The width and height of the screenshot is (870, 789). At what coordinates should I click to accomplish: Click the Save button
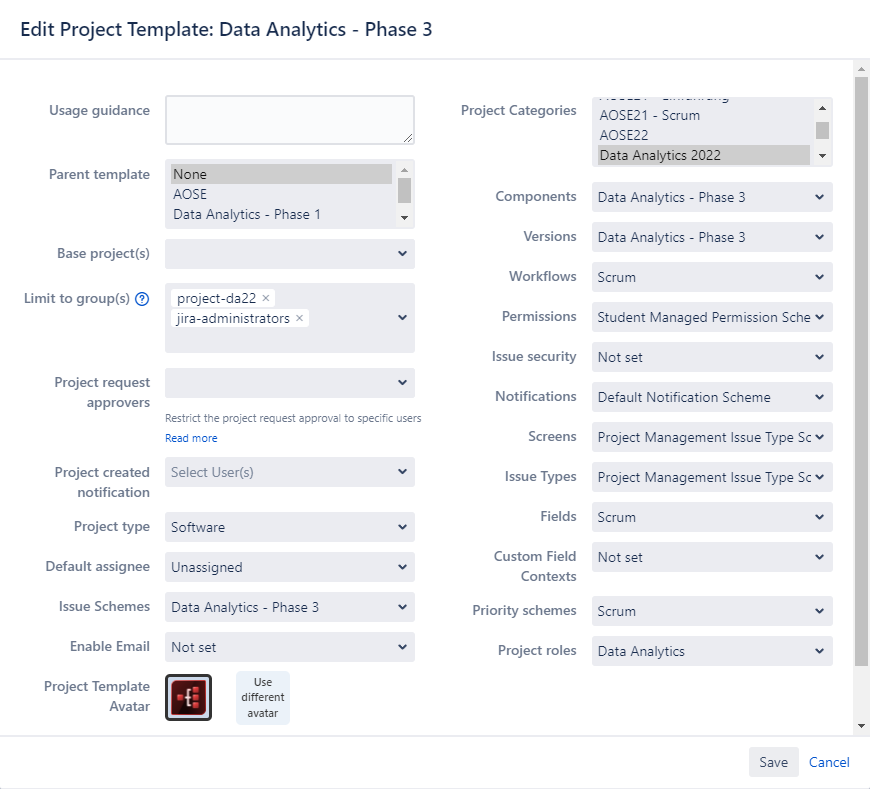[x=773, y=762]
